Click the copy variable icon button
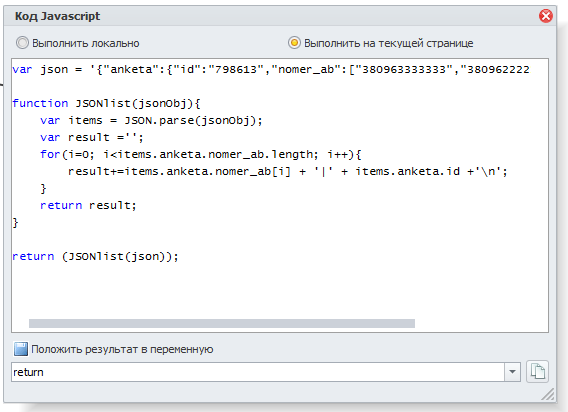Viewport: 568px width, 412px height. 537,371
